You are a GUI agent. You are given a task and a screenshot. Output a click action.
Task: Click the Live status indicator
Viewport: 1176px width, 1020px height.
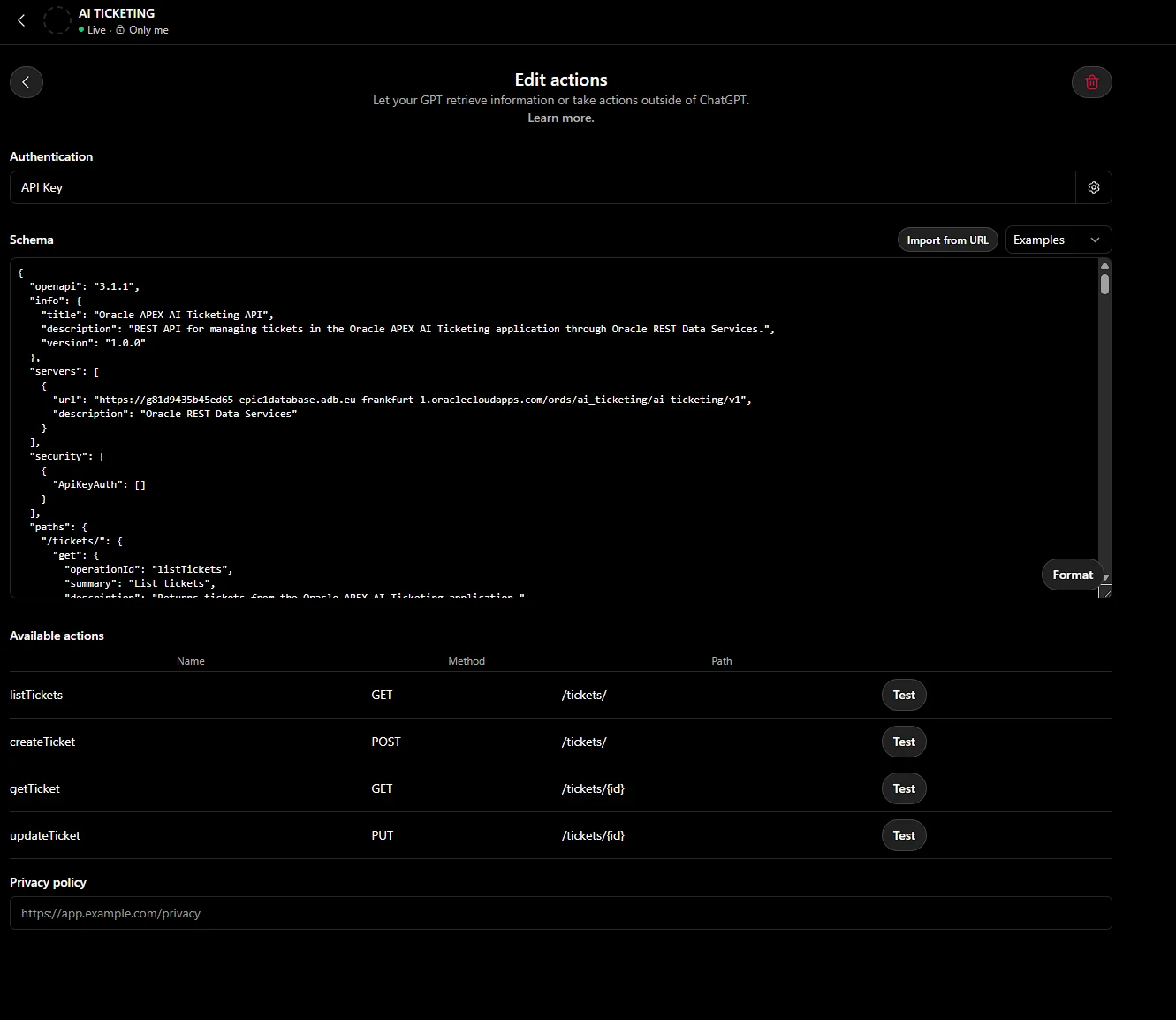coord(92,29)
